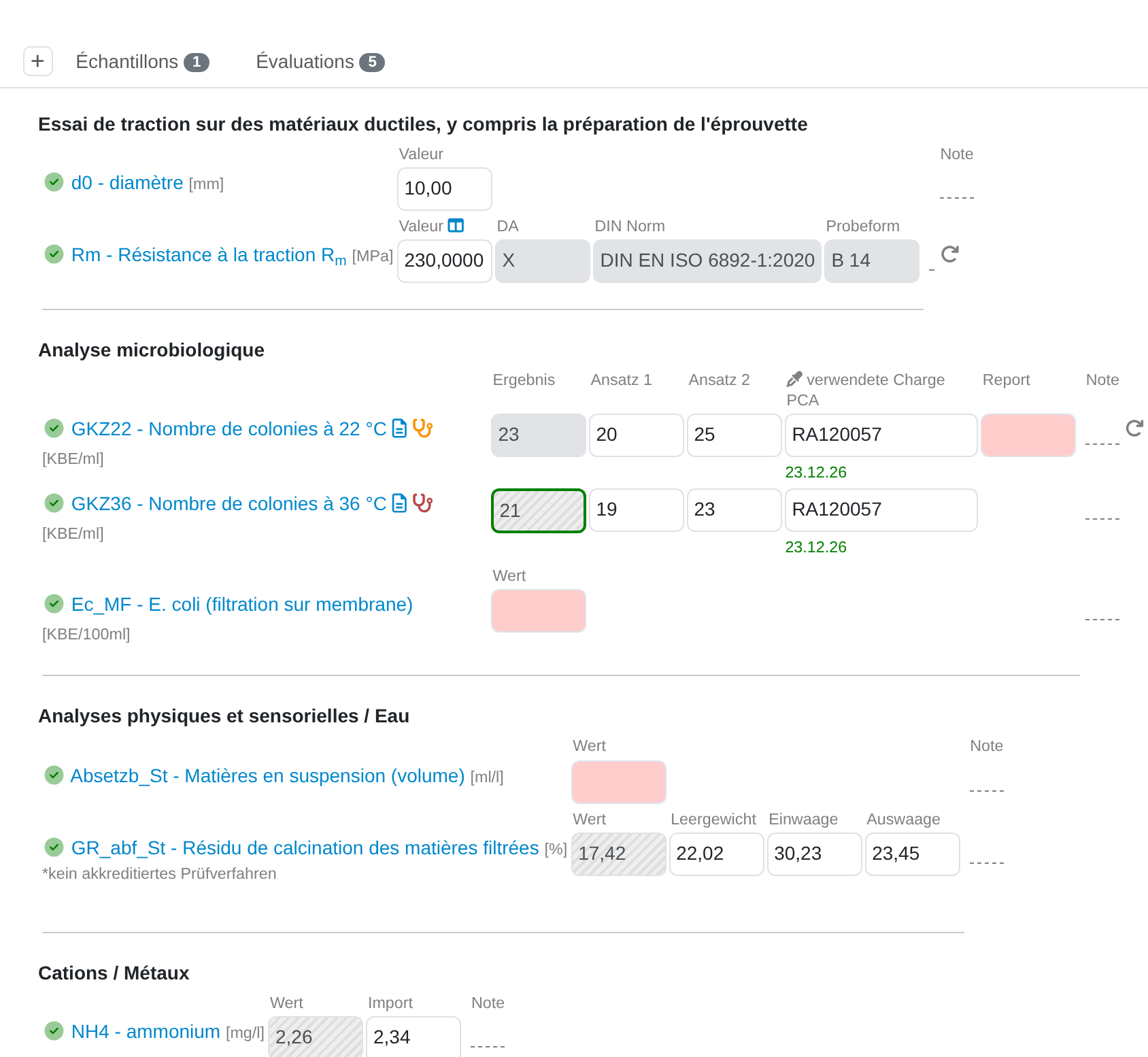1148x1057 pixels.
Task: Click the Probeform field B 14
Action: 872,261
